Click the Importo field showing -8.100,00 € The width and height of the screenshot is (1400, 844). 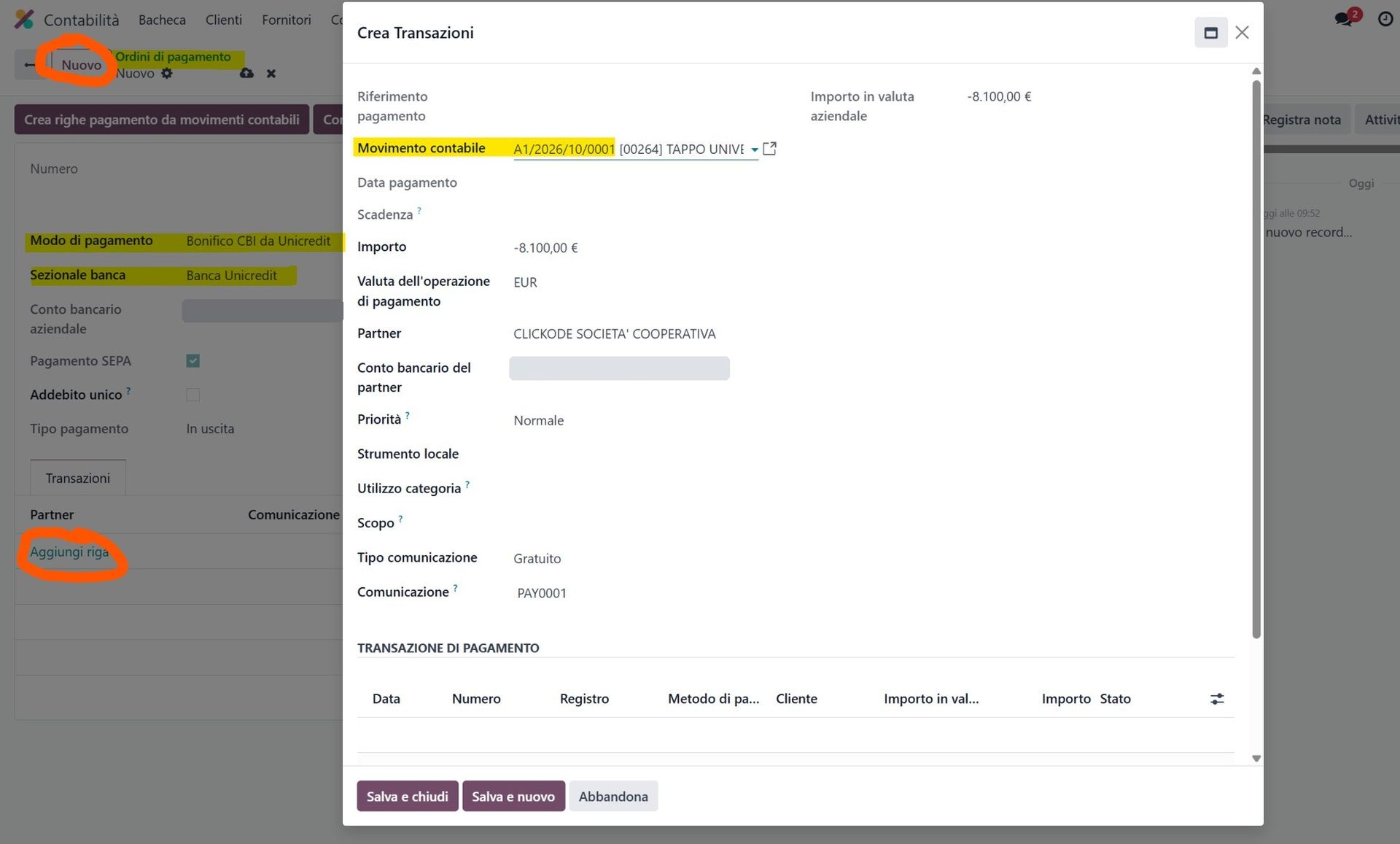[x=545, y=248]
